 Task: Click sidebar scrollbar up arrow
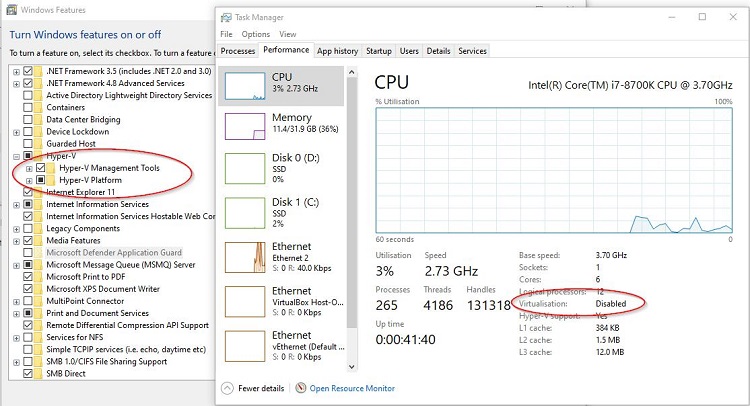(x=352, y=72)
